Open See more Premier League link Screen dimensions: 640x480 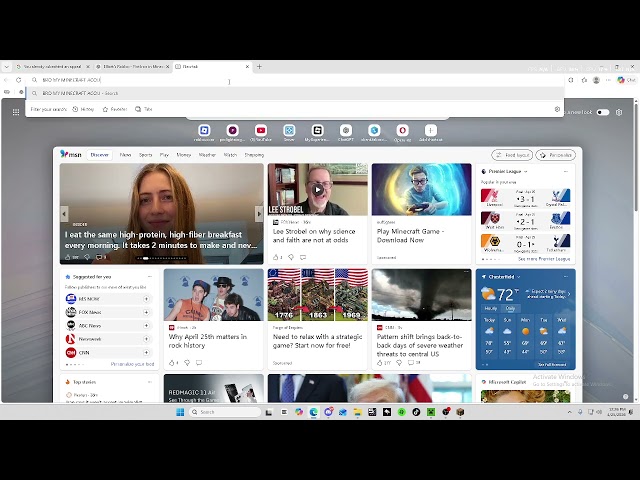[544, 259]
